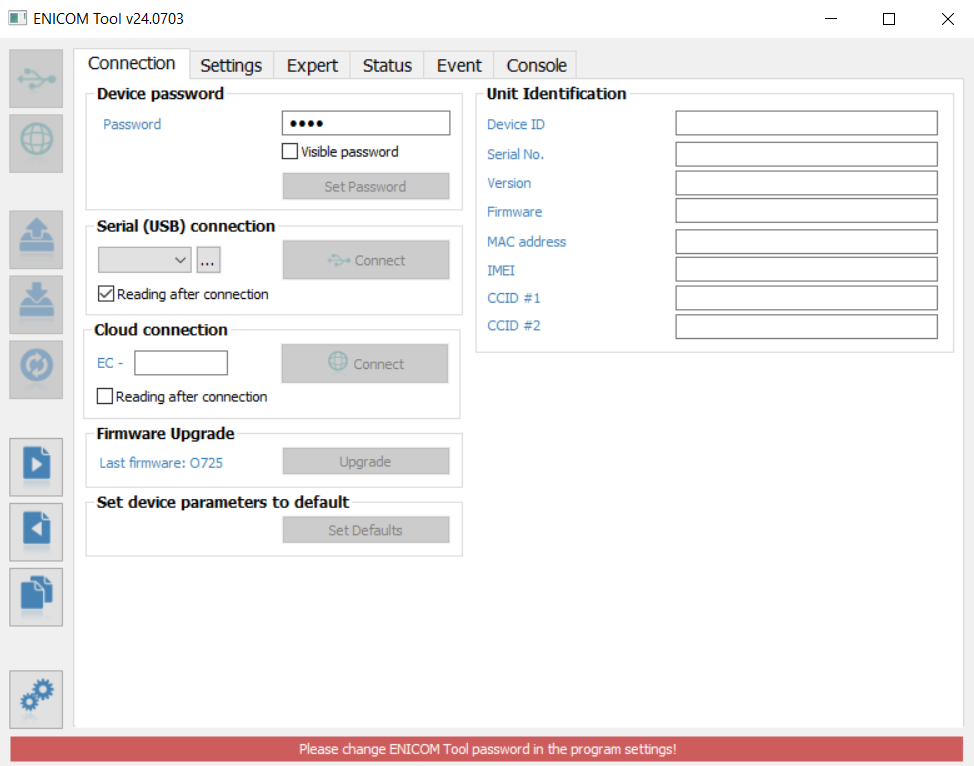Click the Set Defaults button

coord(366,529)
